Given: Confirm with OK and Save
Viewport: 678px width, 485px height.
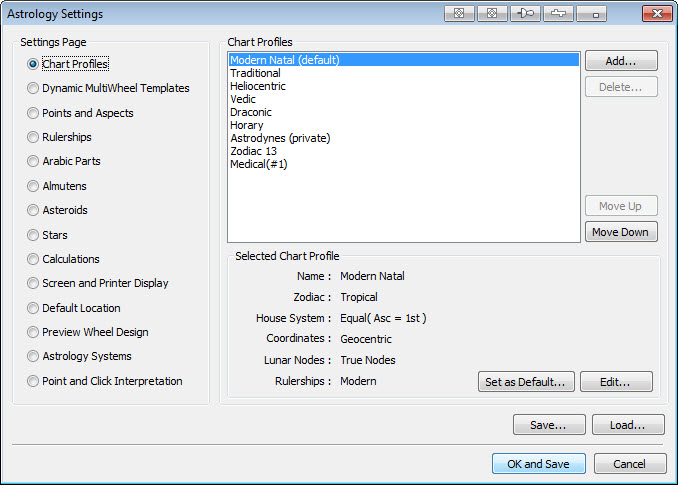Looking at the screenshot, I should tap(538, 464).
